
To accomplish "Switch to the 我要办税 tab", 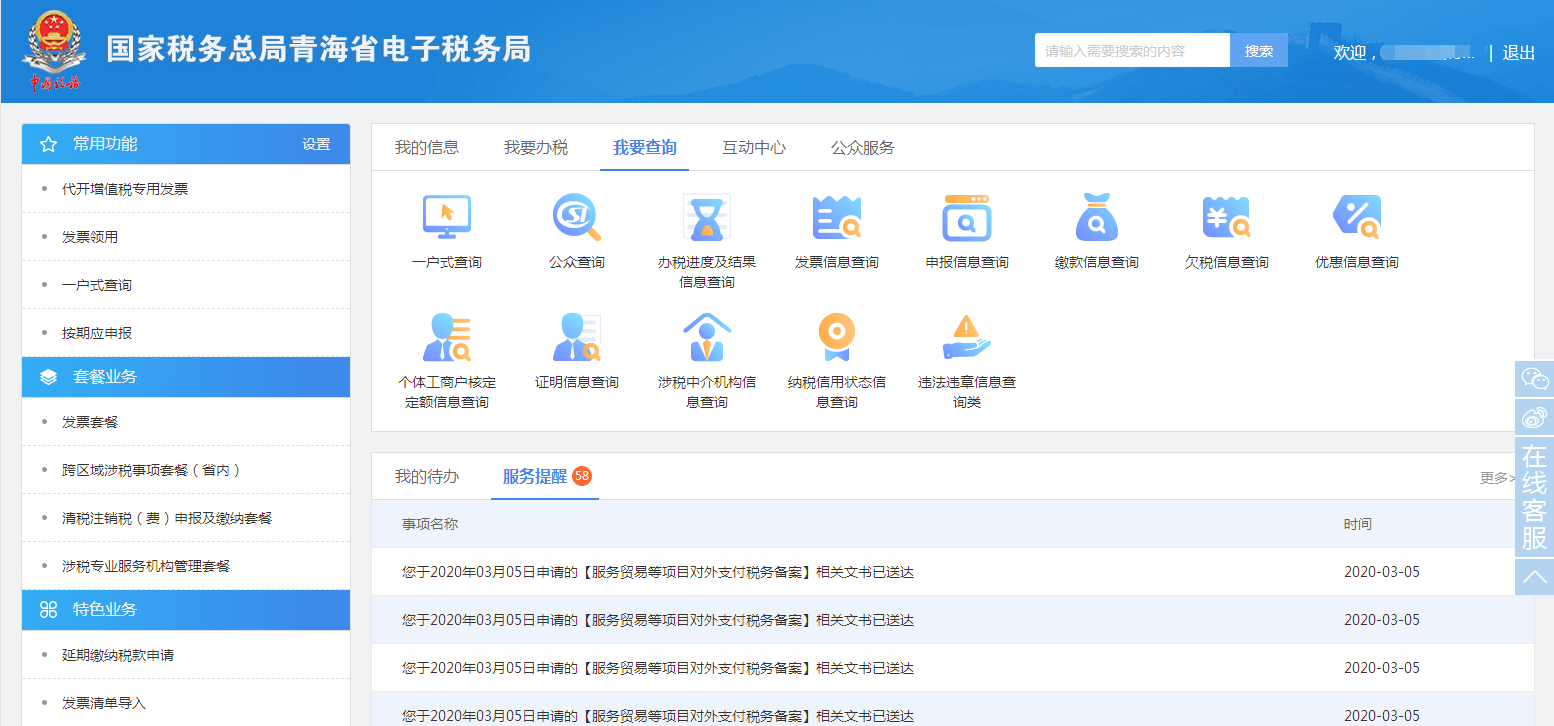I will (535, 148).
